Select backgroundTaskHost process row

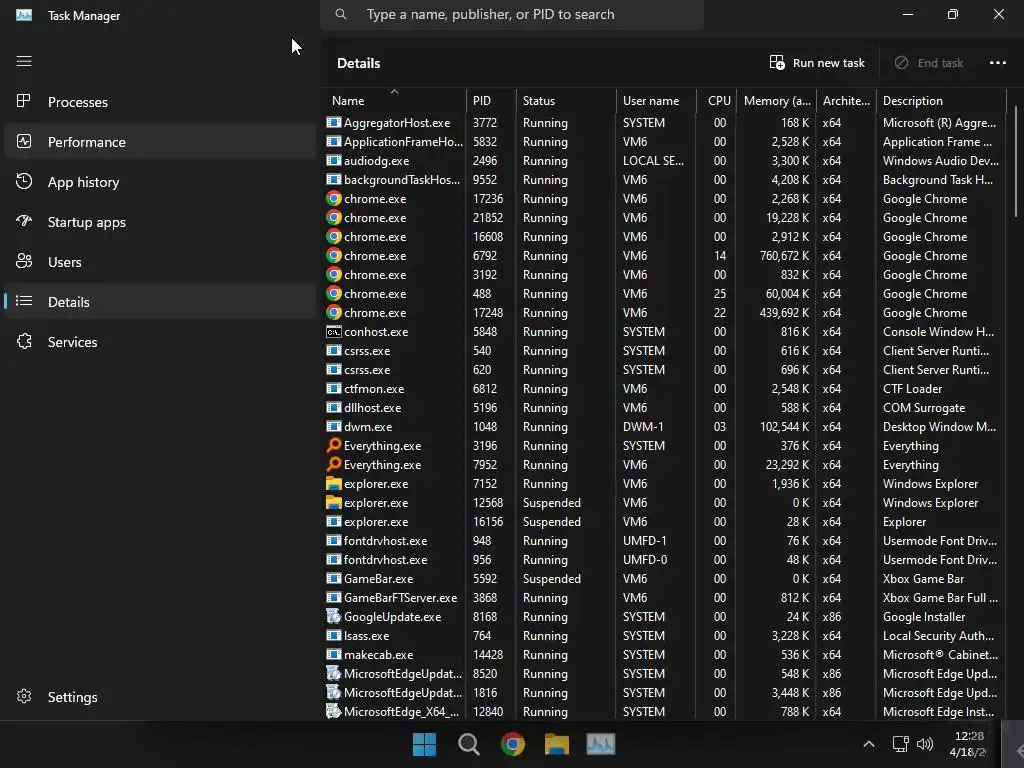[x=665, y=180]
